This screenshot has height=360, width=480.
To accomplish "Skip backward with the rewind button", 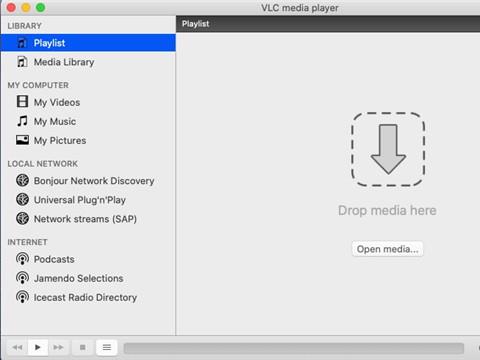I will point(17,347).
